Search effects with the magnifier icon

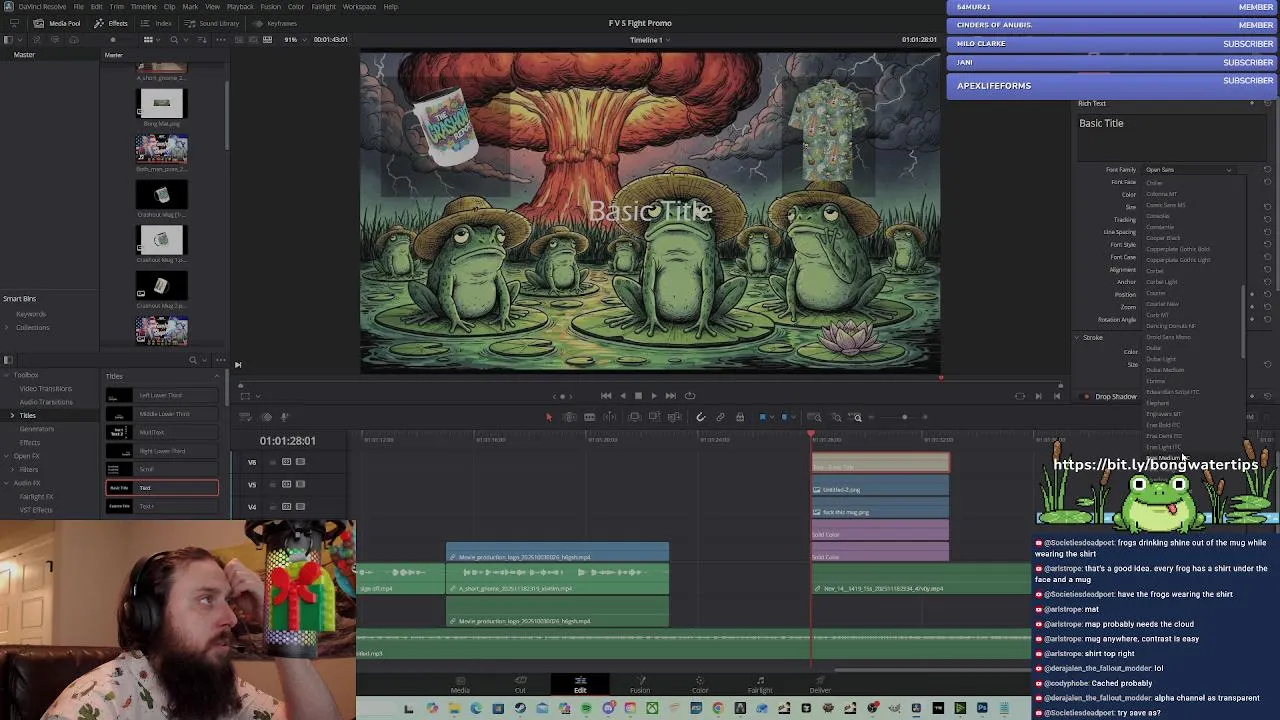[193, 361]
